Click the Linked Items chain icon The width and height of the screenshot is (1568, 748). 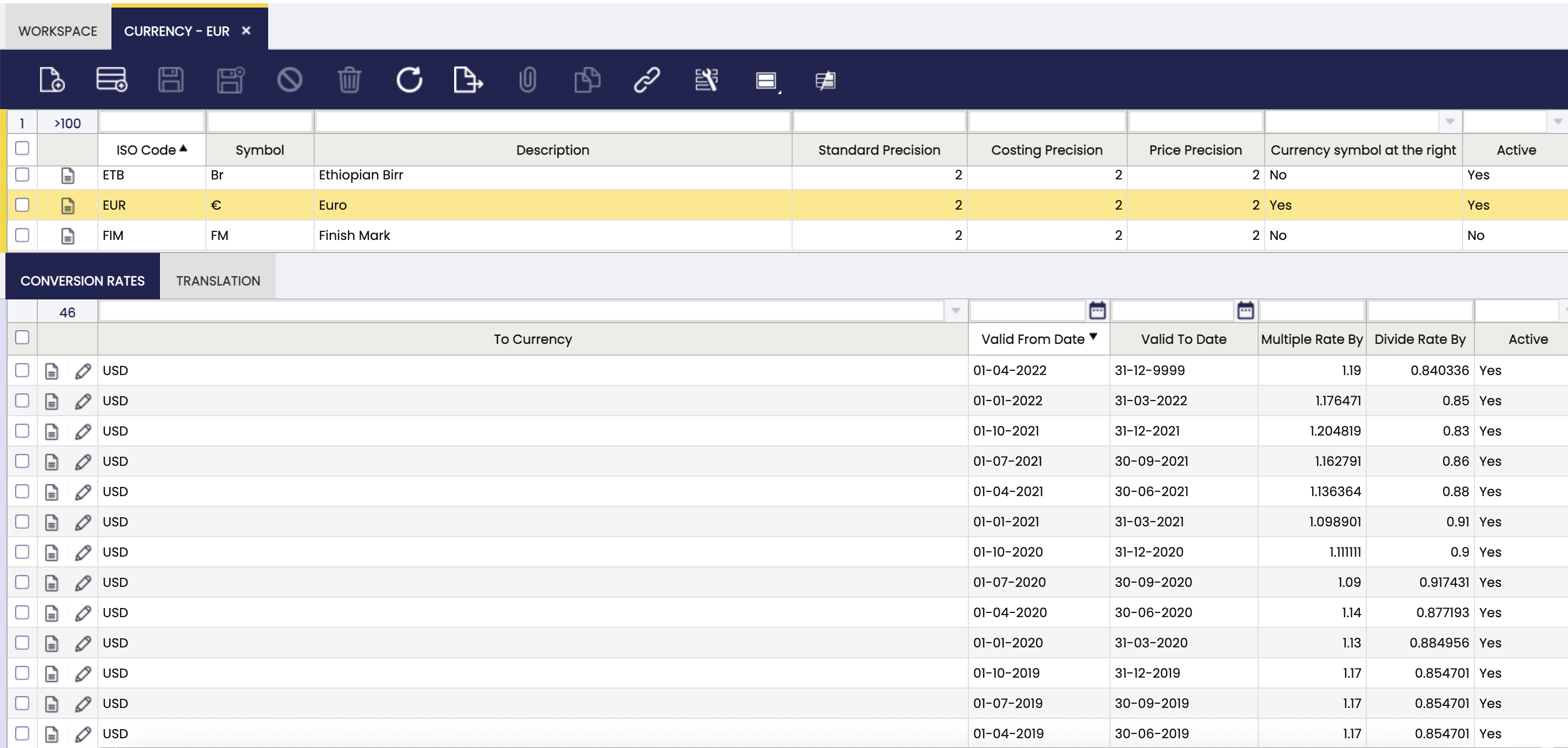point(647,80)
